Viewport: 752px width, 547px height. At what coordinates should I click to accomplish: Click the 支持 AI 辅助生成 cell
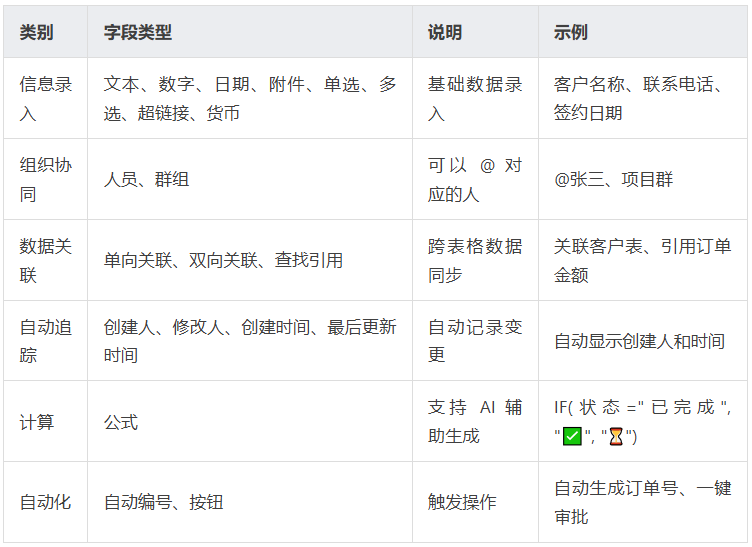475,421
